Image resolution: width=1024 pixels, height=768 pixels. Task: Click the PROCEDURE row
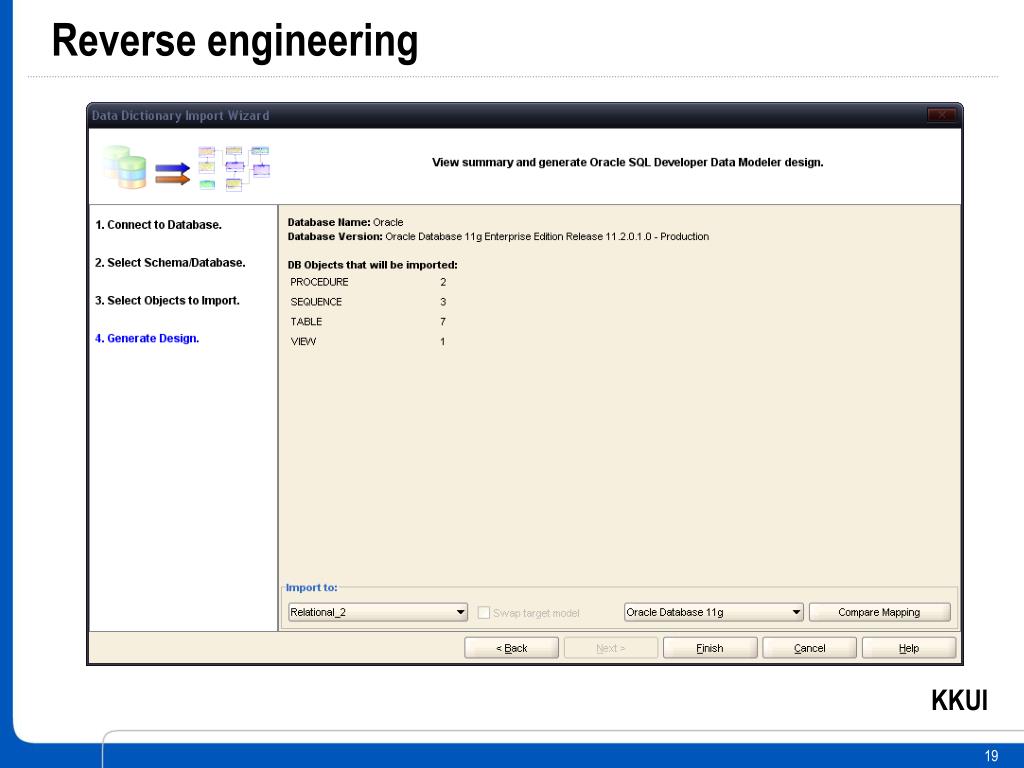tap(368, 282)
